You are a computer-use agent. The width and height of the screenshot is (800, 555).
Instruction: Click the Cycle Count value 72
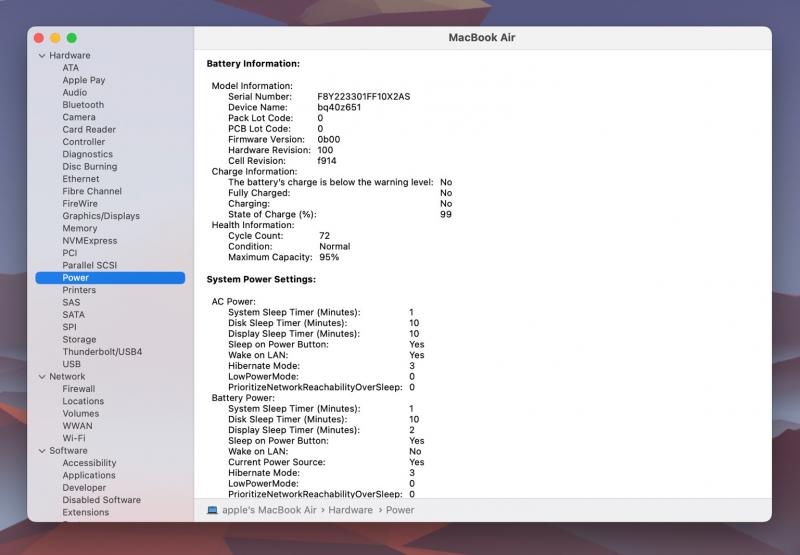324,236
